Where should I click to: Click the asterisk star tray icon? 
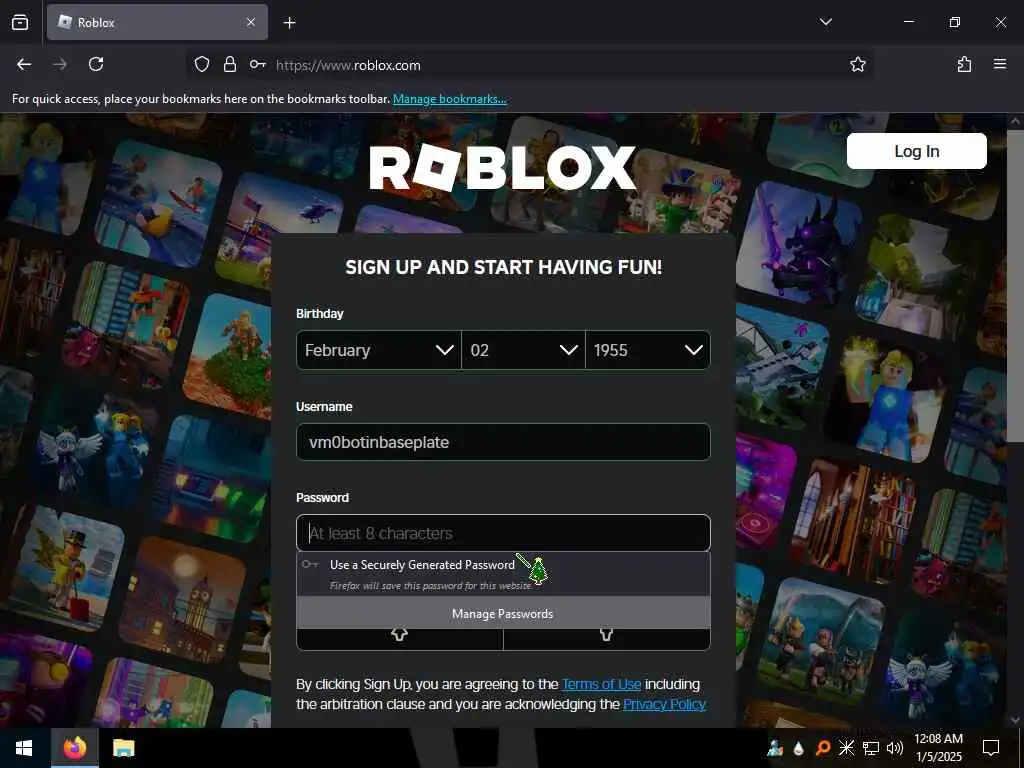click(846, 748)
